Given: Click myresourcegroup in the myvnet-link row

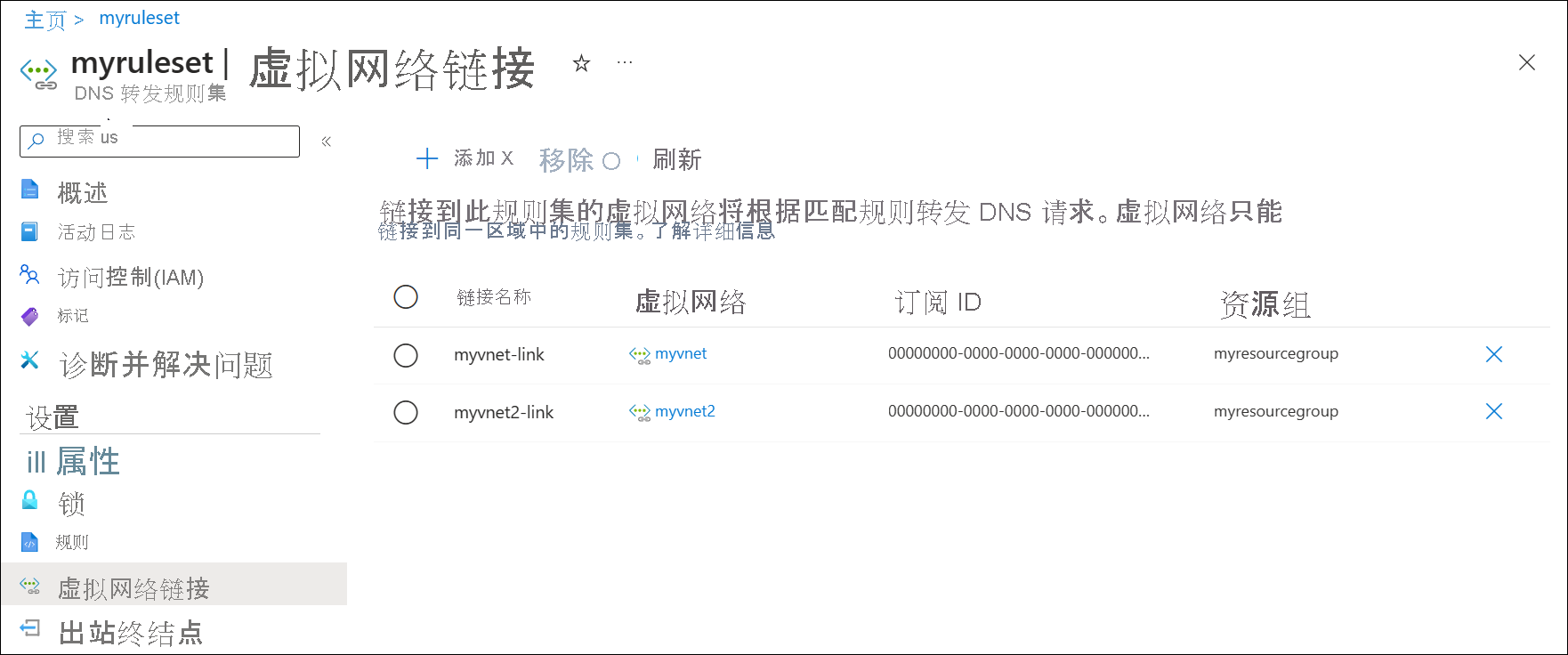Looking at the screenshot, I should click(x=1276, y=353).
